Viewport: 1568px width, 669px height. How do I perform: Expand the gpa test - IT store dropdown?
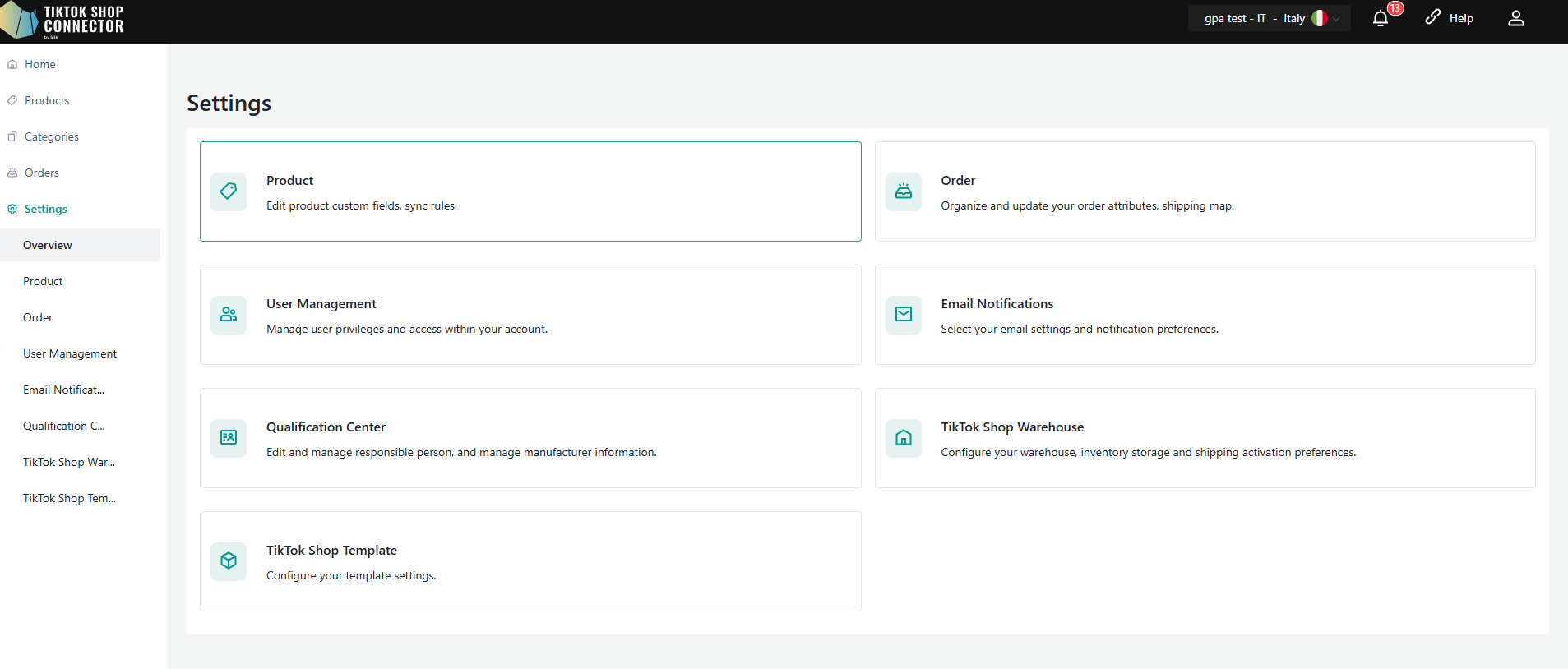1269,18
